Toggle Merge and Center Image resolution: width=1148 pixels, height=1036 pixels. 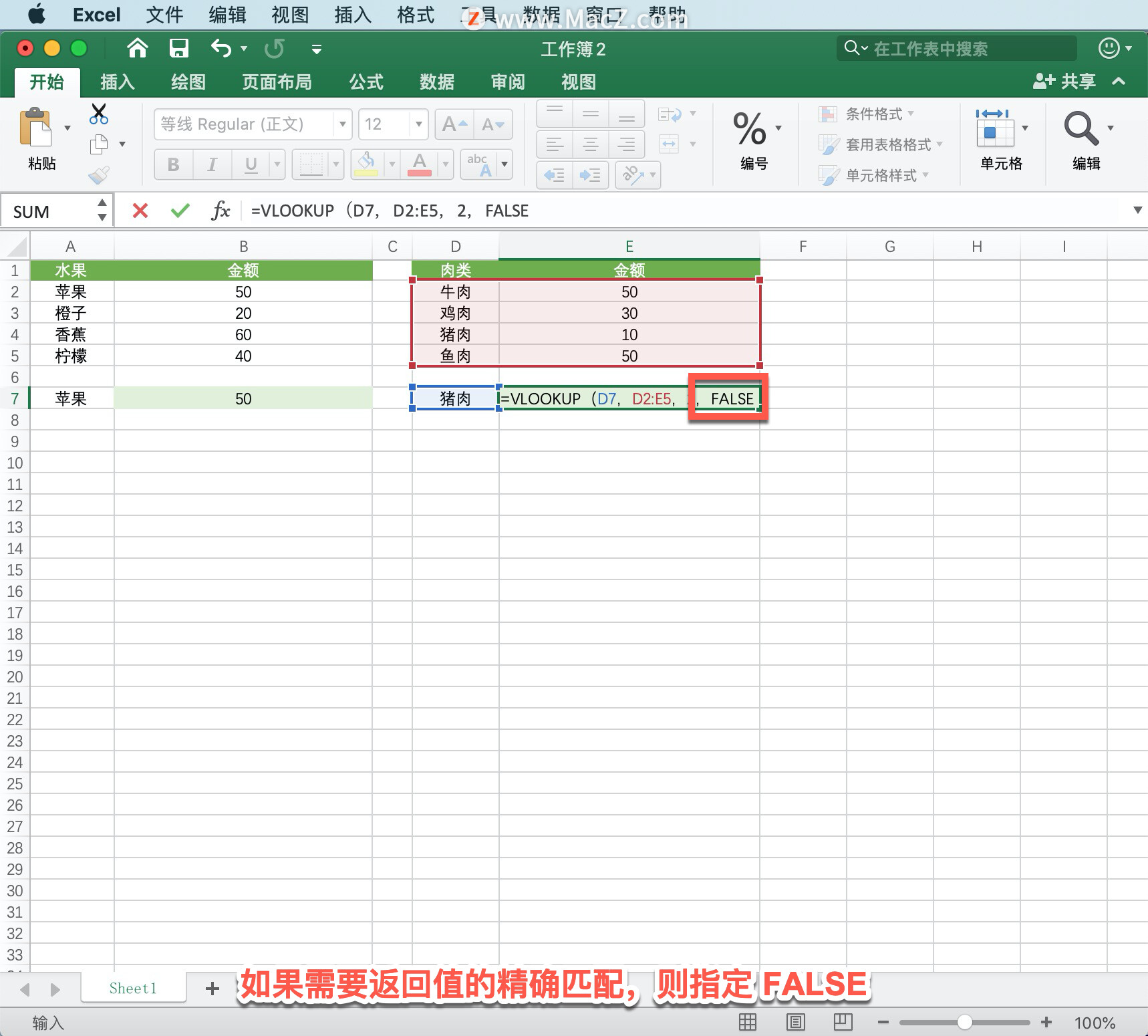[x=669, y=144]
